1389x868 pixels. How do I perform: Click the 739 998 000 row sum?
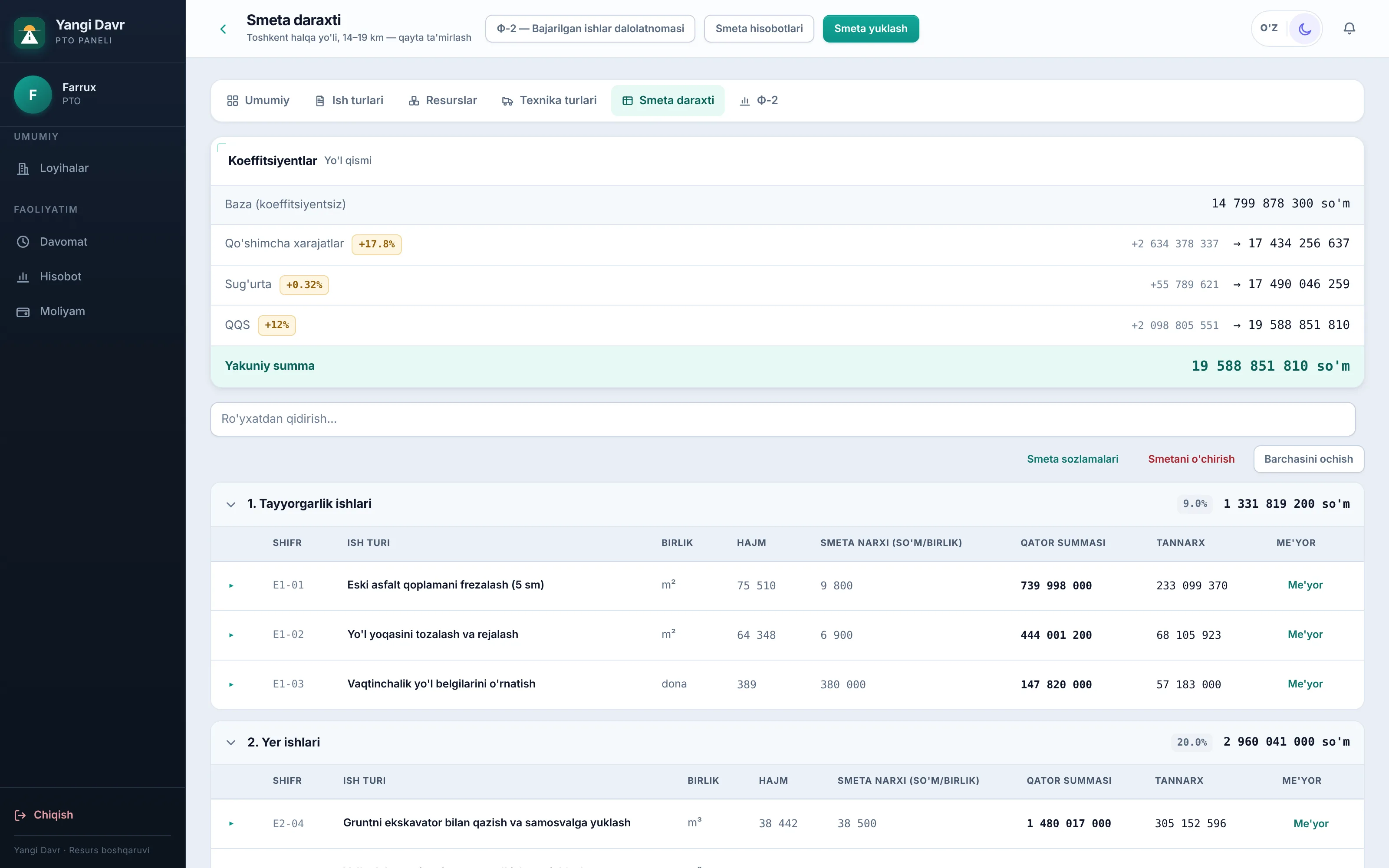point(1056,585)
